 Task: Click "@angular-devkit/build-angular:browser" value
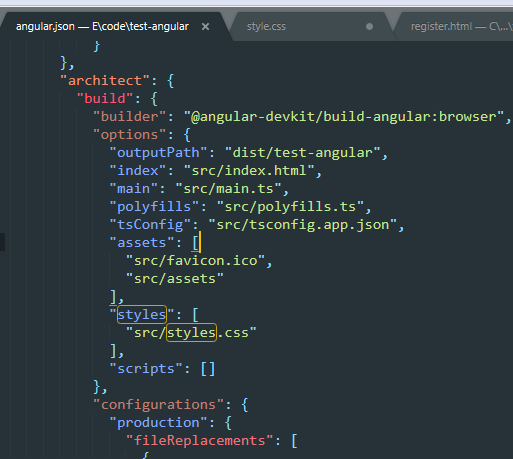click(344, 117)
